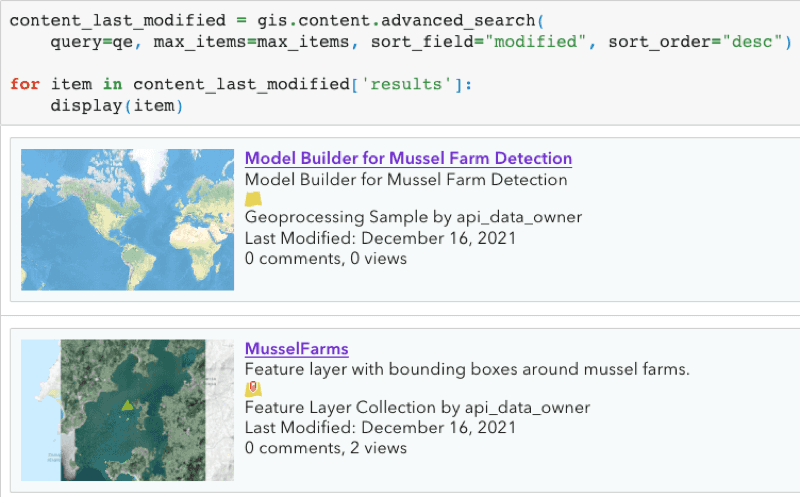
Task: Click the MusselFarms satellite imagery thumbnail
Action: pyautogui.click(x=127, y=409)
